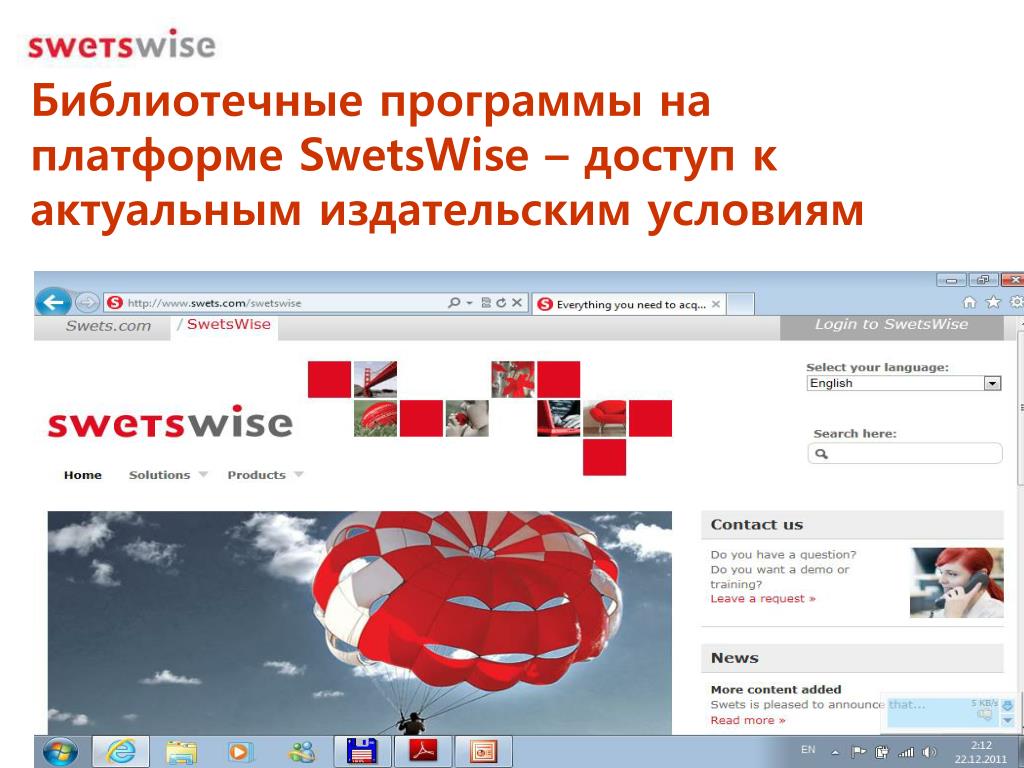Click the woman on phone contact photo
This screenshot has width=1024, height=768.
(x=957, y=583)
